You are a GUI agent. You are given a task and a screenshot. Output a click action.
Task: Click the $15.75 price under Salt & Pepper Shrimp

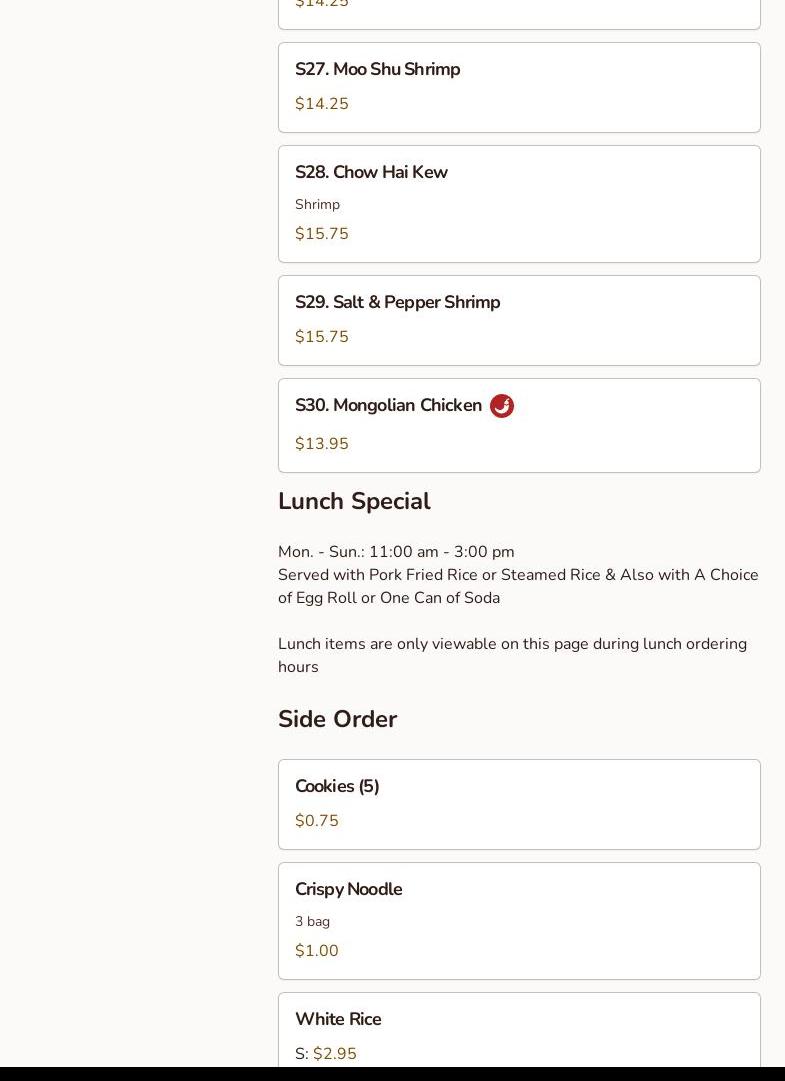point(322,337)
